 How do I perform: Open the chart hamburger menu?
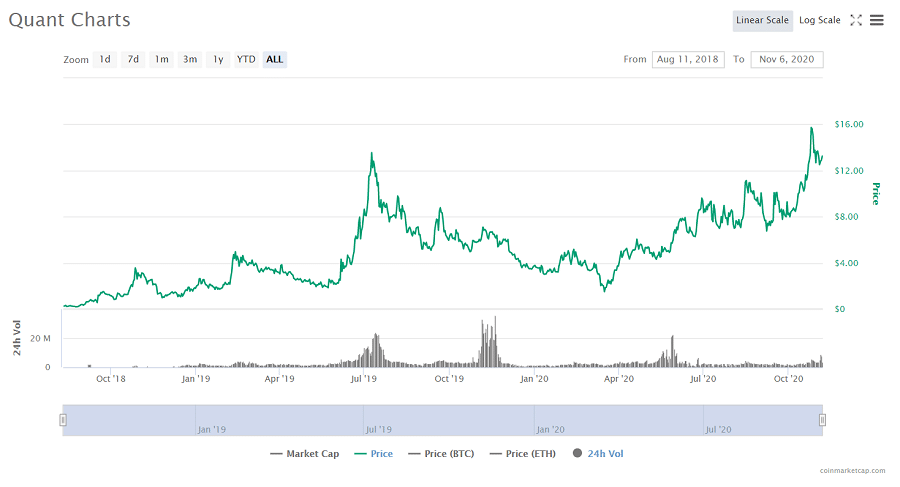point(876,20)
